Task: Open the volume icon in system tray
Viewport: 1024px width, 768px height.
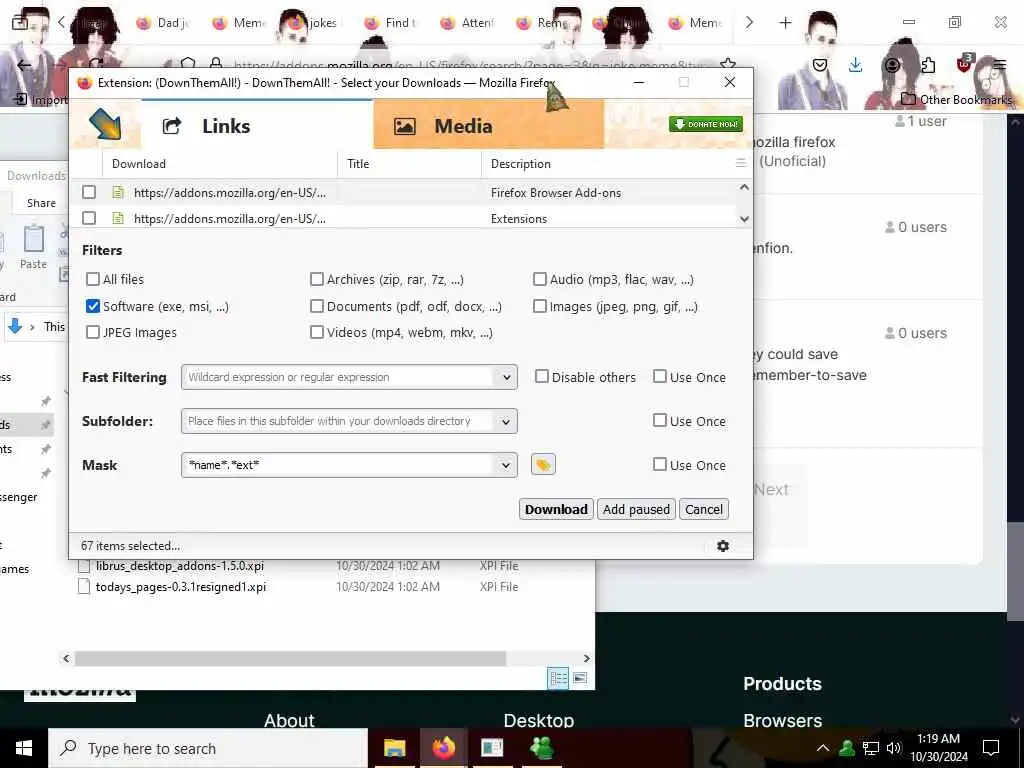Action: [x=893, y=748]
